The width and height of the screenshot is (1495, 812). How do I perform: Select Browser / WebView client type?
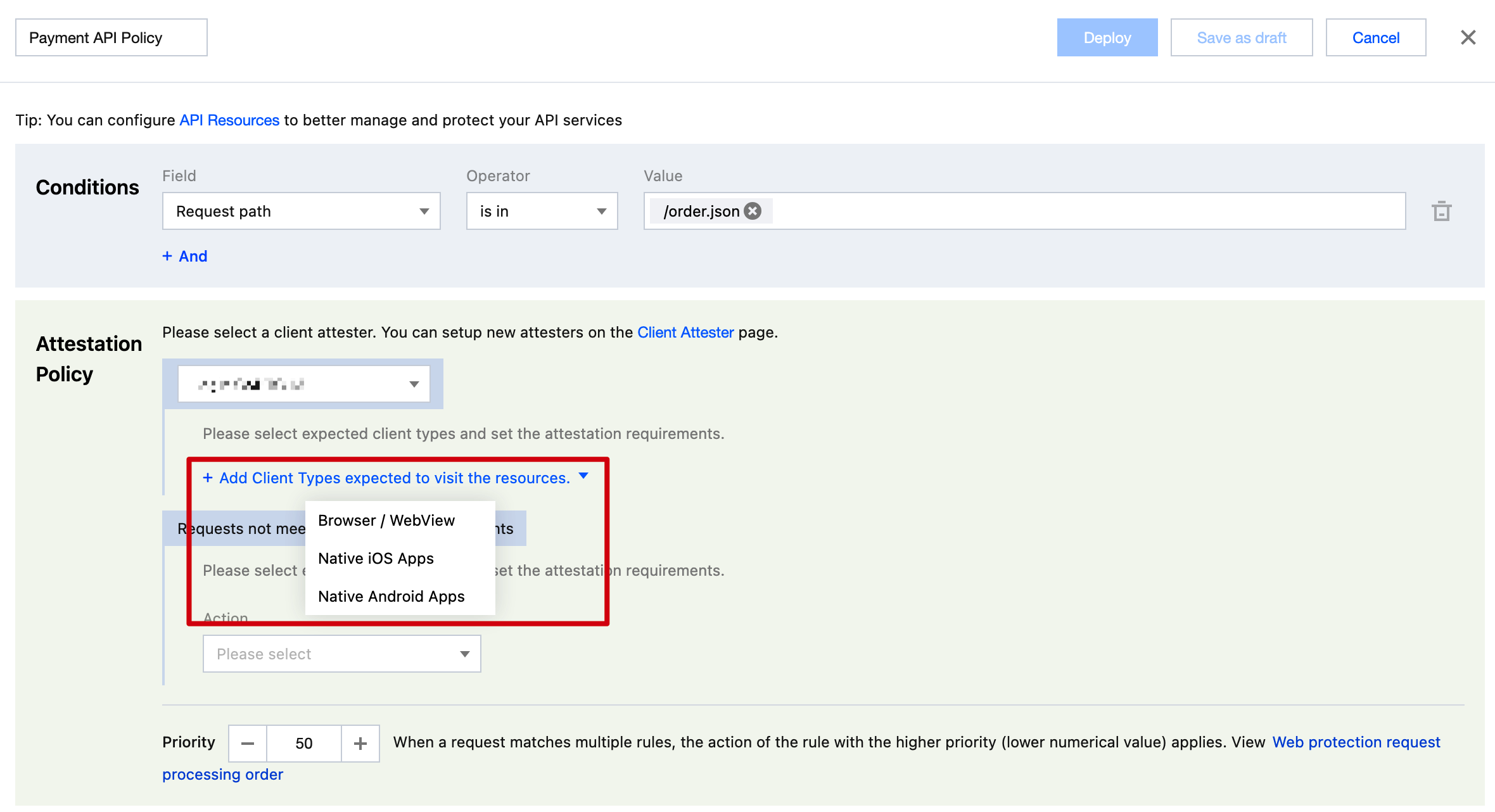[386, 520]
